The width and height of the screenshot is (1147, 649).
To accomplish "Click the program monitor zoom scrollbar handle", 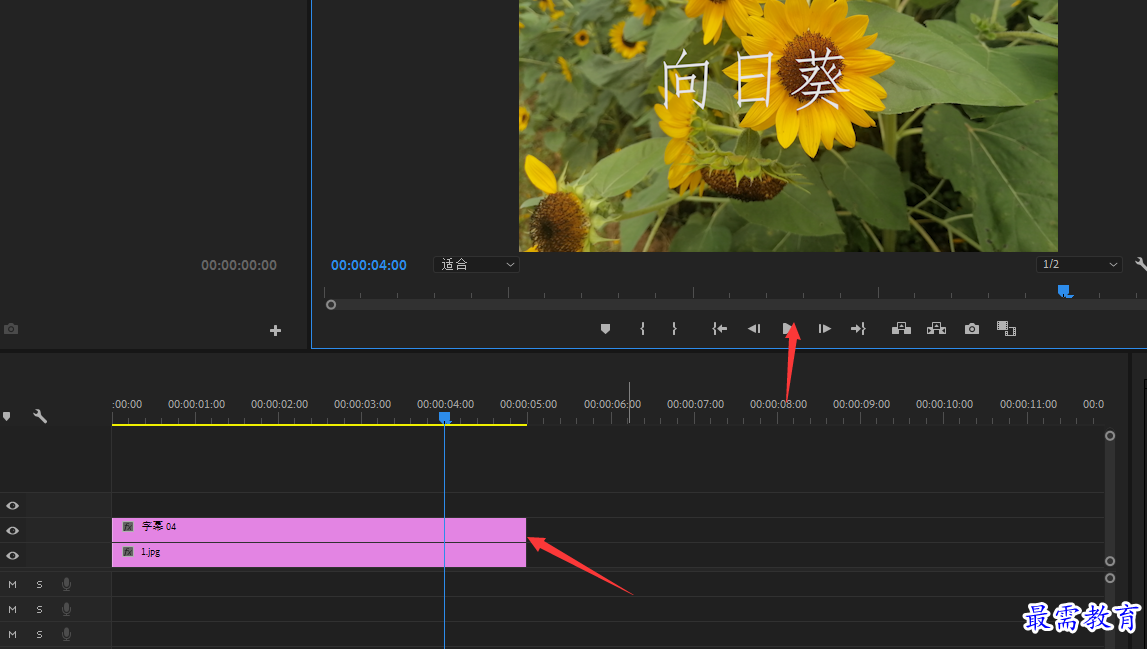I will point(331,304).
